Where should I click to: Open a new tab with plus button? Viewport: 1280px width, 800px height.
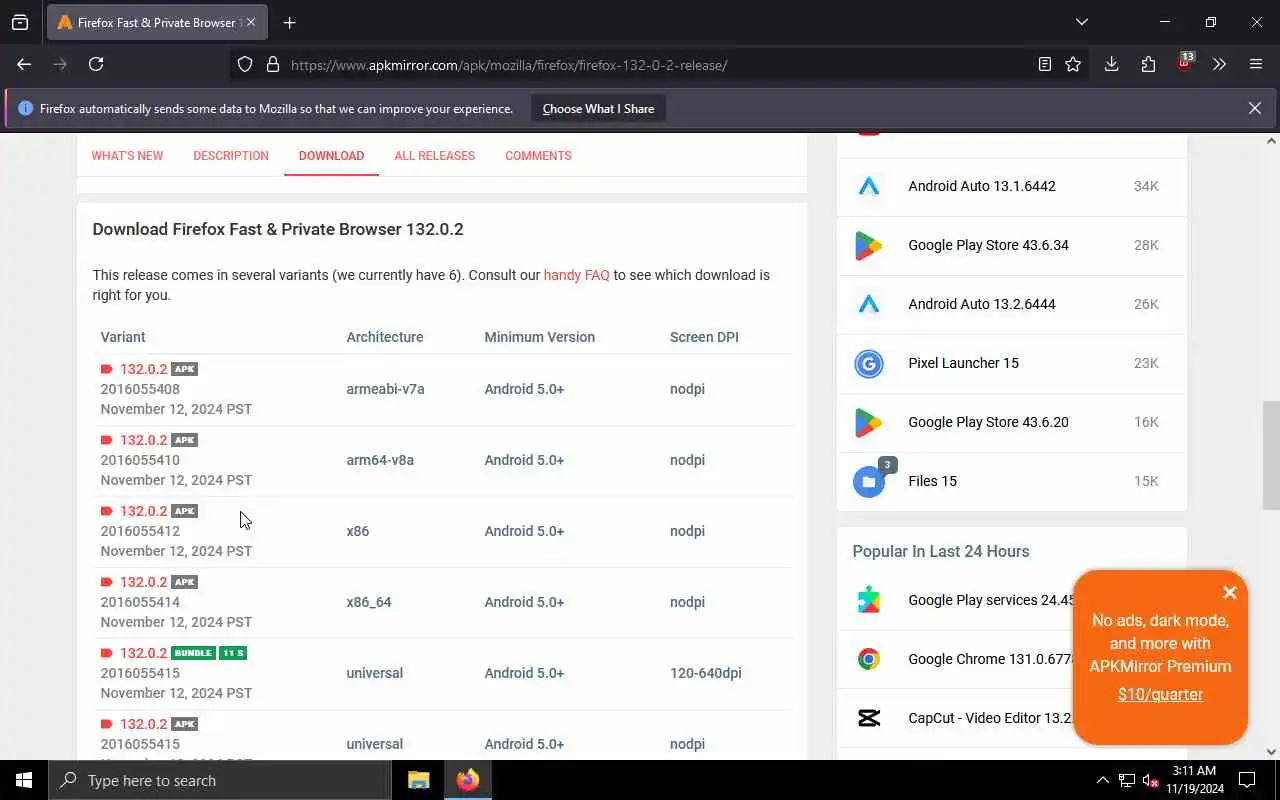click(290, 22)
